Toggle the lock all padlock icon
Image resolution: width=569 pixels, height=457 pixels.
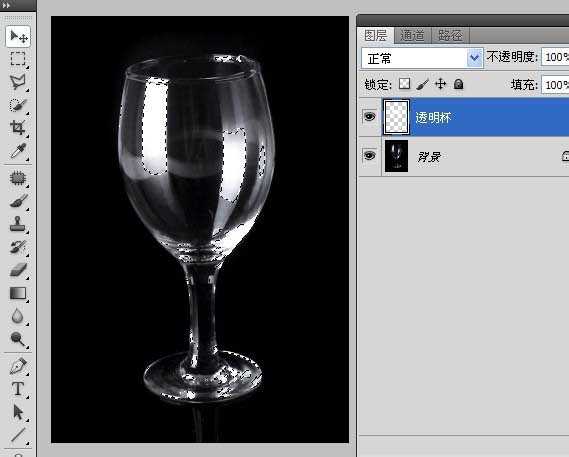(x=459, y=84)
